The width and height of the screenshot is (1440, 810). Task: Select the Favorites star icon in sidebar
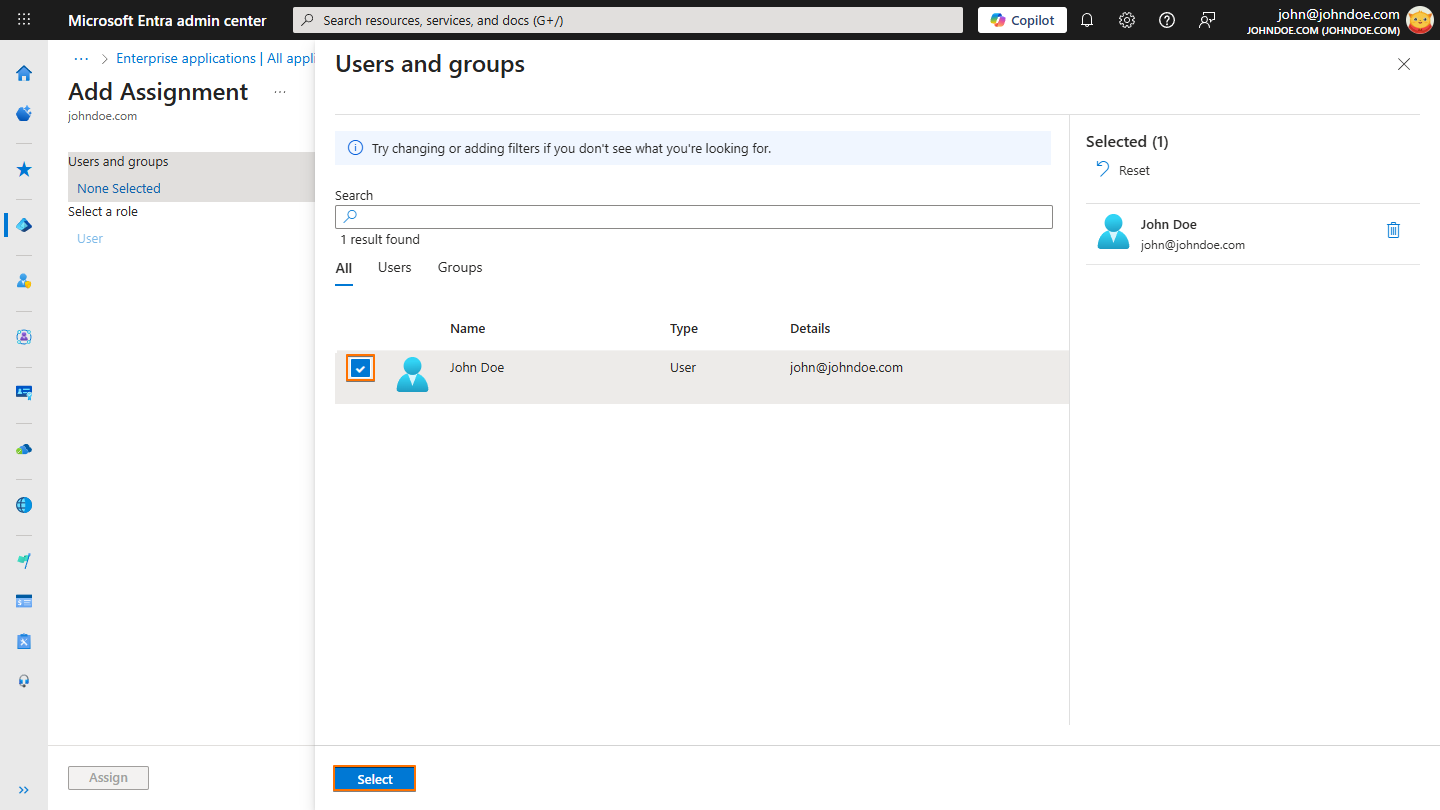tap(24, 169)
